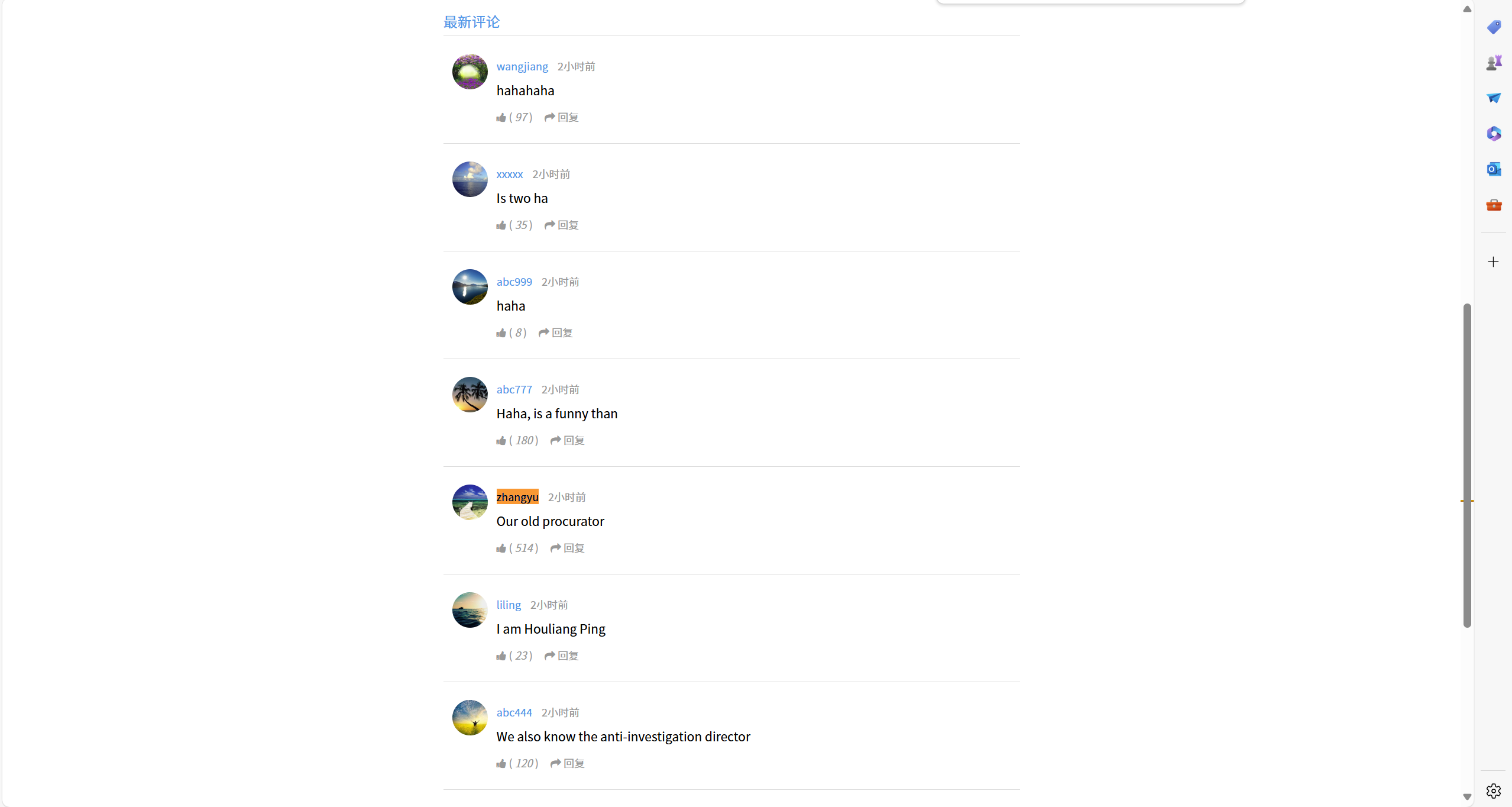Click the vertical scrollbar thumb

point(1467,465)
